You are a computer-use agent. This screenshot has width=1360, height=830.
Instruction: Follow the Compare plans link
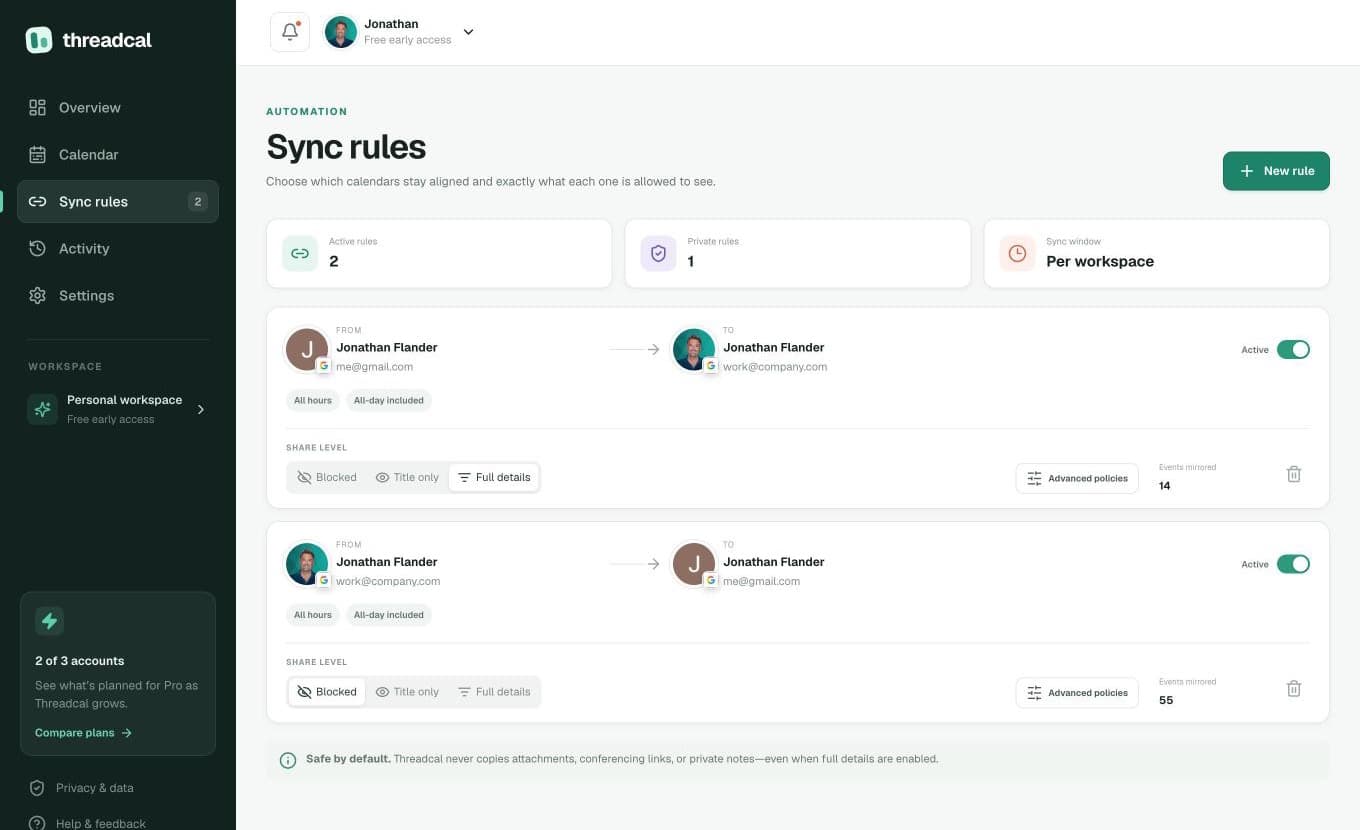[x=83, y=733]
